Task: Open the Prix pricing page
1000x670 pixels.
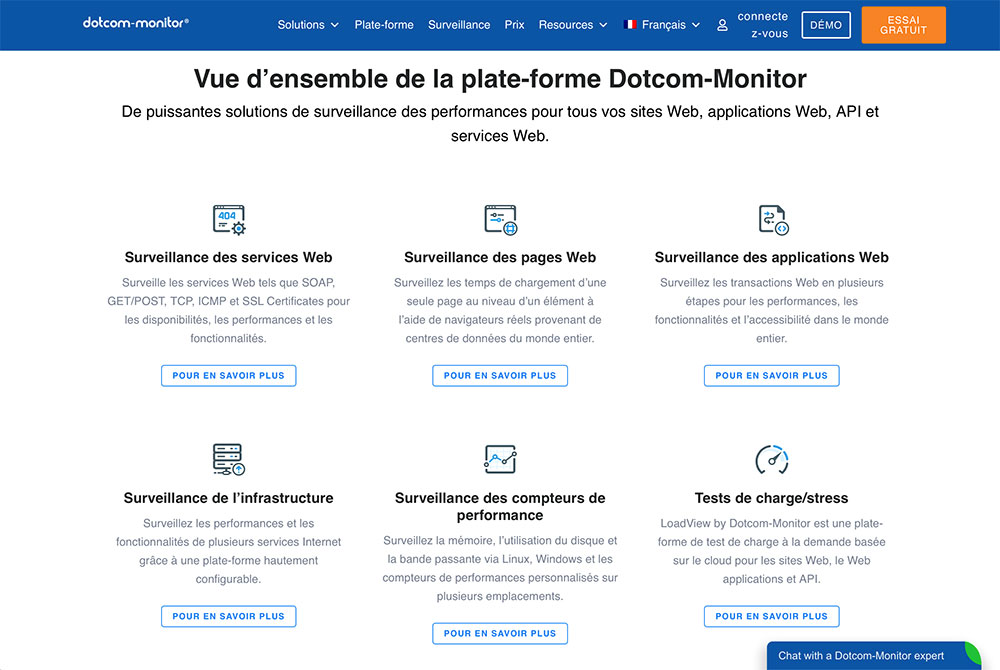Action: point(514,25)
